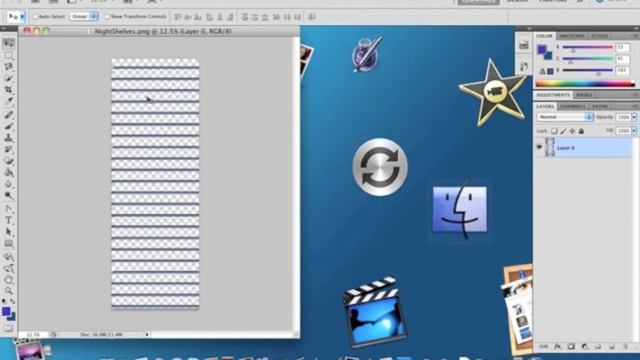Hide Layer 0 using eye icon
The height and width of the screenshot is (360, 640).
pos(539,147)
